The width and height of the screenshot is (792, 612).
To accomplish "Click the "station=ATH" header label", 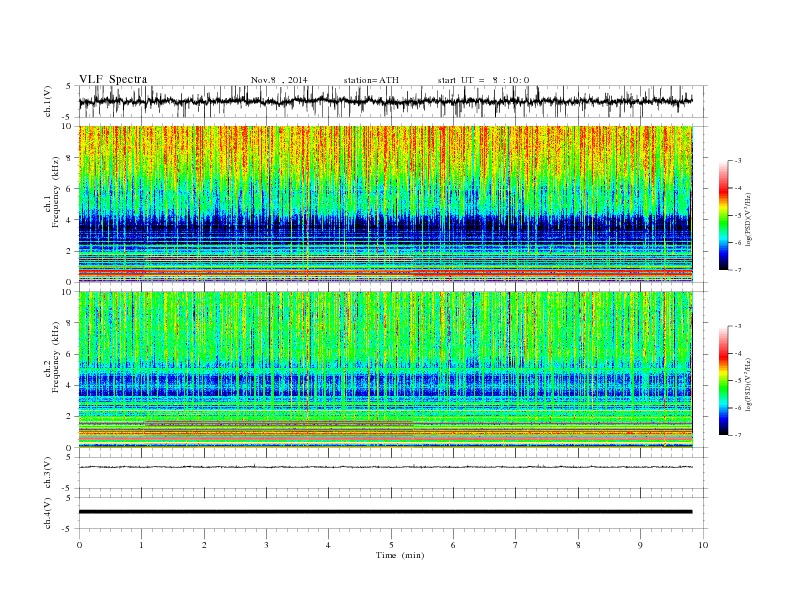I will point(371,80).
